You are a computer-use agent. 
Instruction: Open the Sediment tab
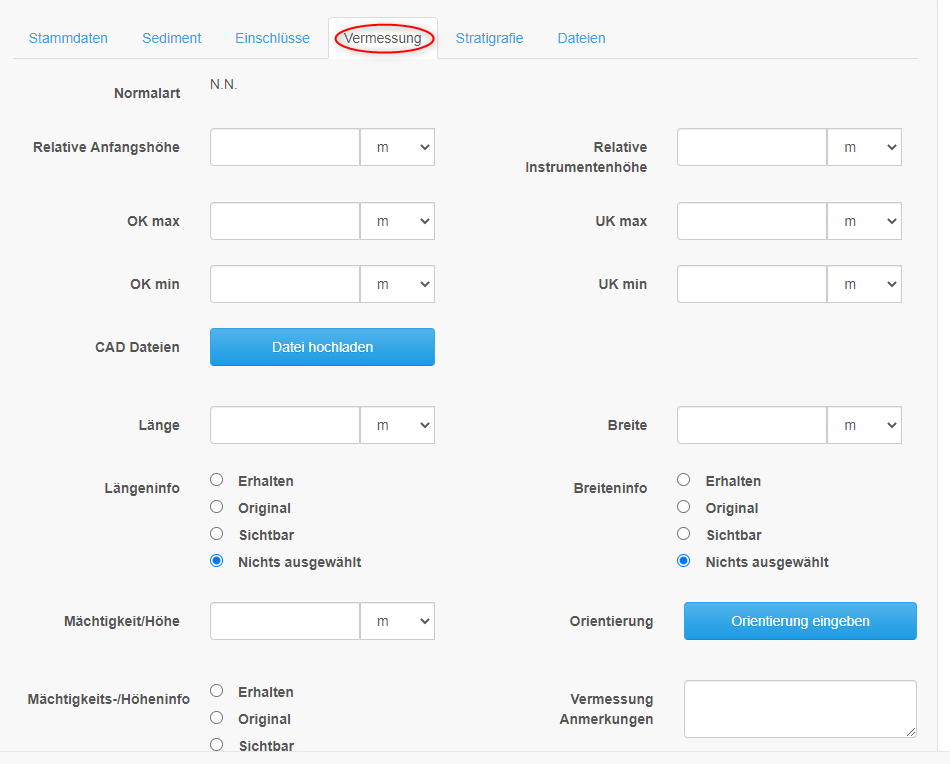(x=171, y=38)
